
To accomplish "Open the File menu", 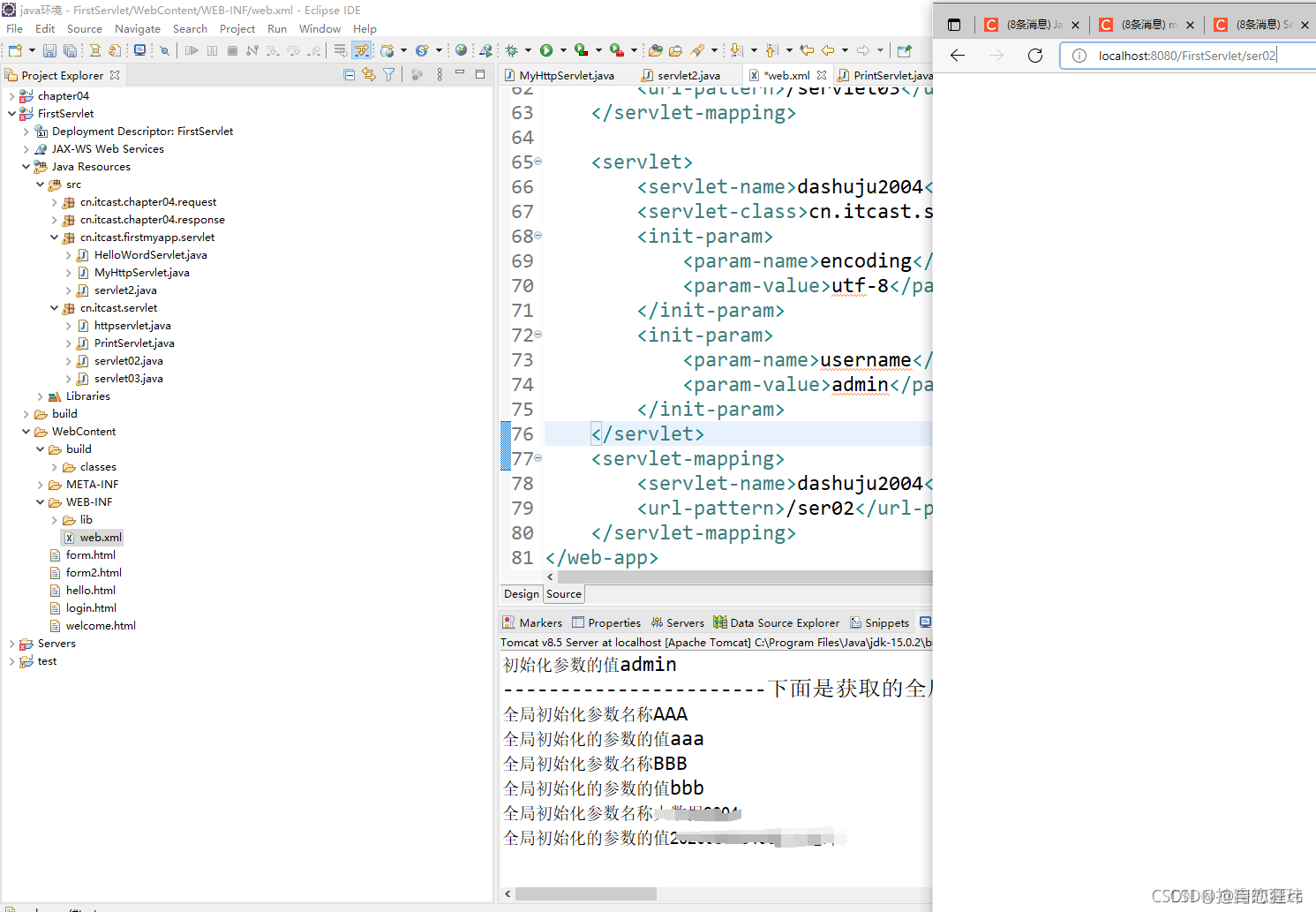I will [x=14, y=28].
